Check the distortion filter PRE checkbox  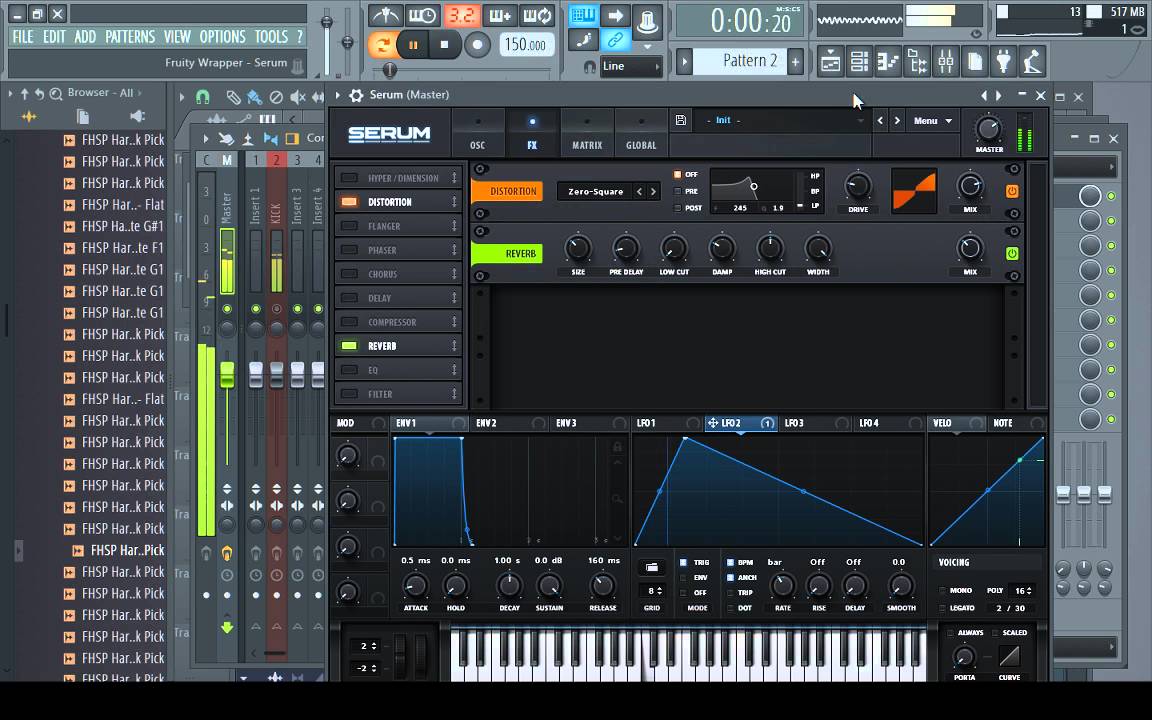point(677,191)
